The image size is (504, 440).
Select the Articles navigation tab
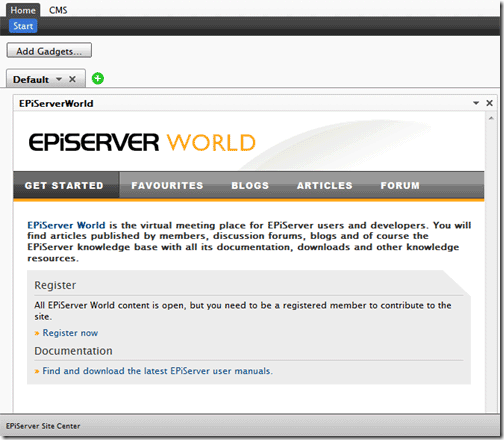tap(324, 185)
